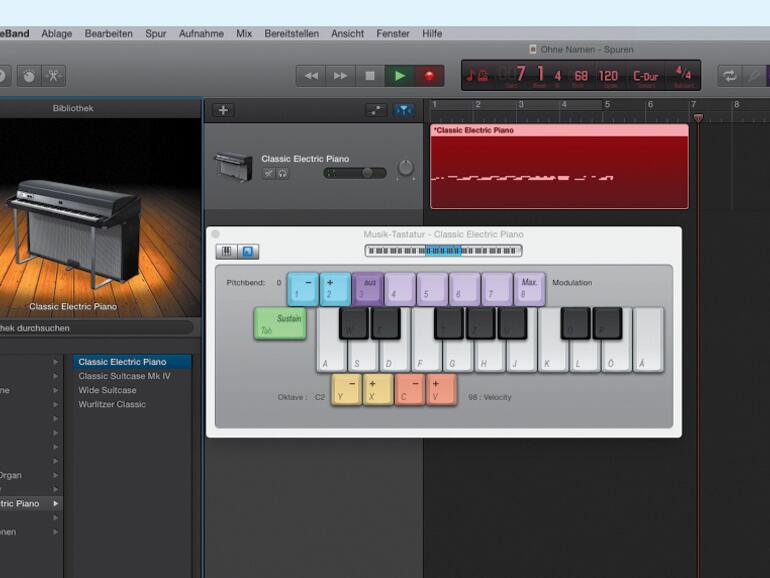Start playback with the green play button
The height and width of the screenshot is (578, 770).
[399, 76]
